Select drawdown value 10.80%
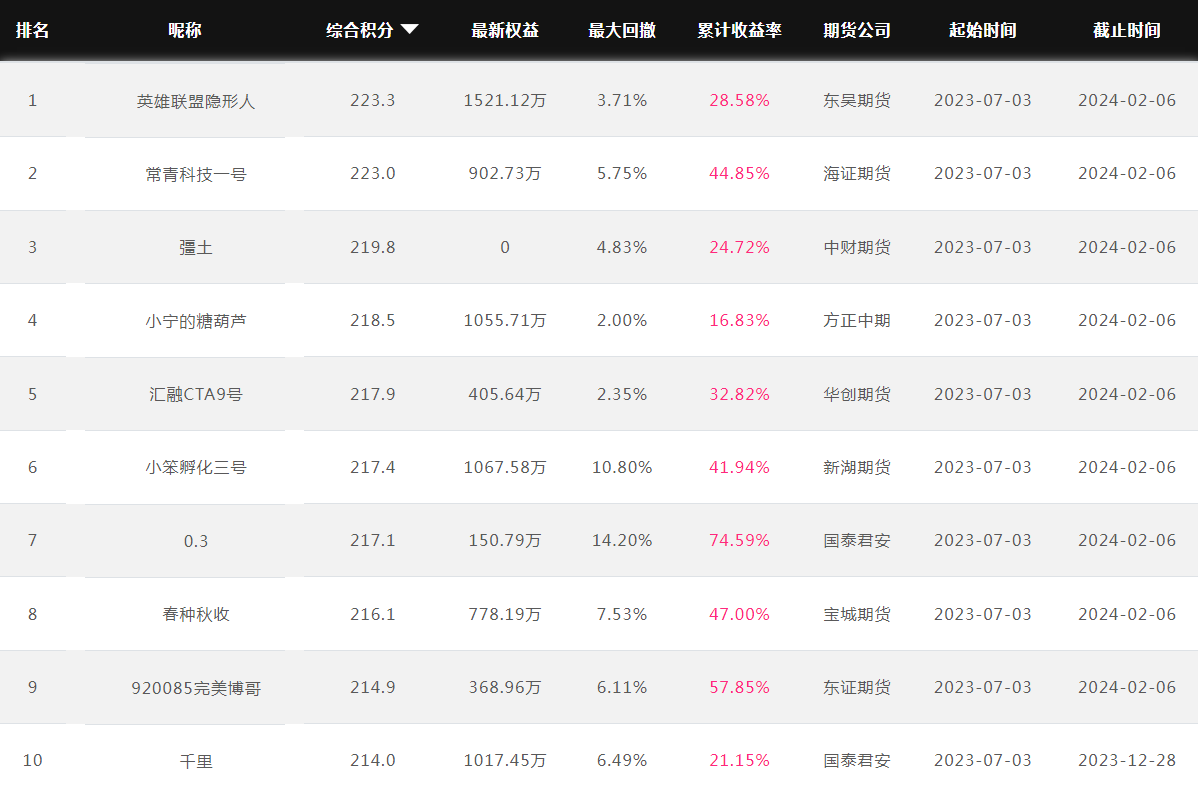The image size is (1198, 795). [x=622, y=467]
